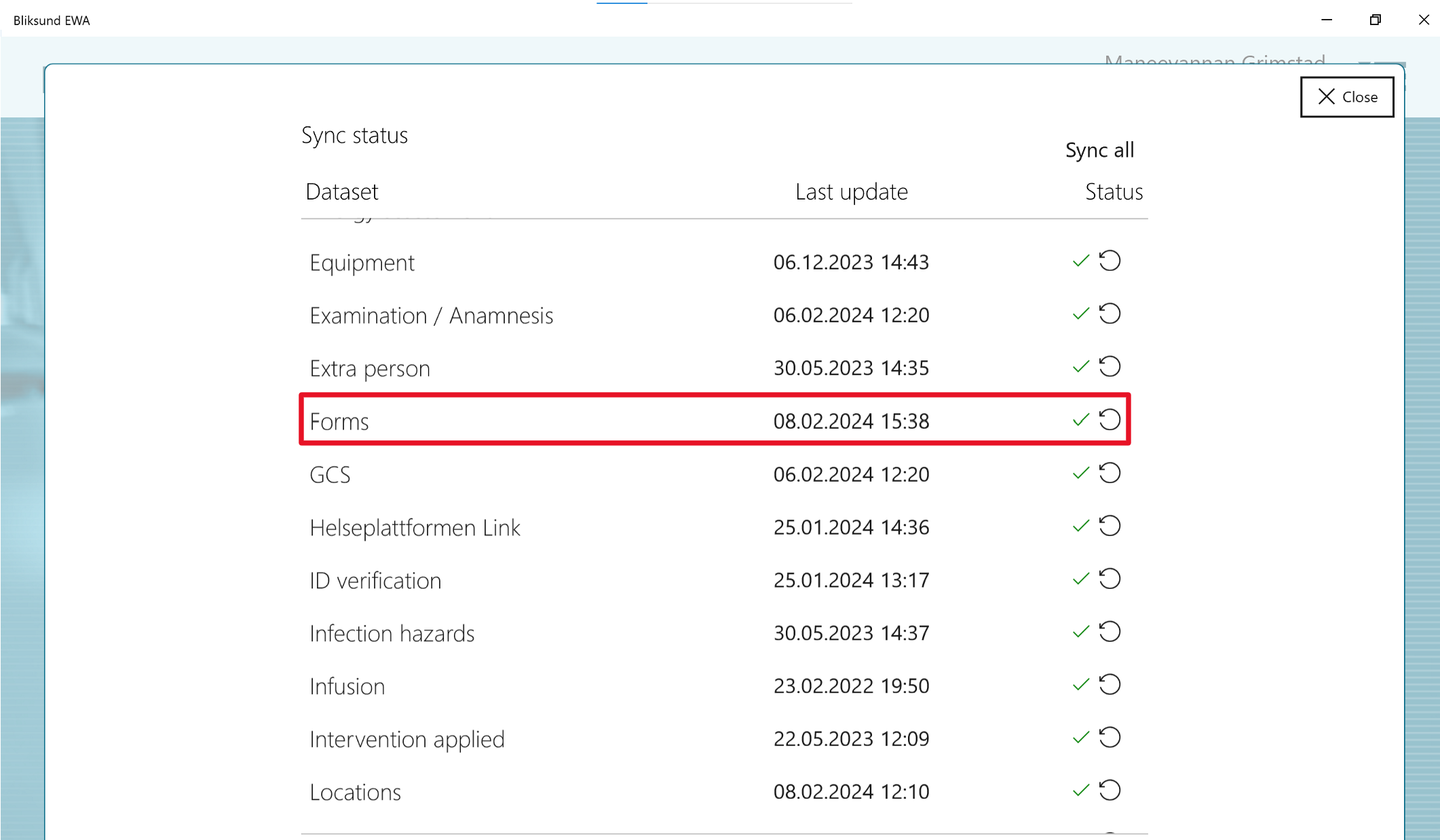
Task: Click the green checkmark for Infusion
Action: click(x=1081, y=685)
